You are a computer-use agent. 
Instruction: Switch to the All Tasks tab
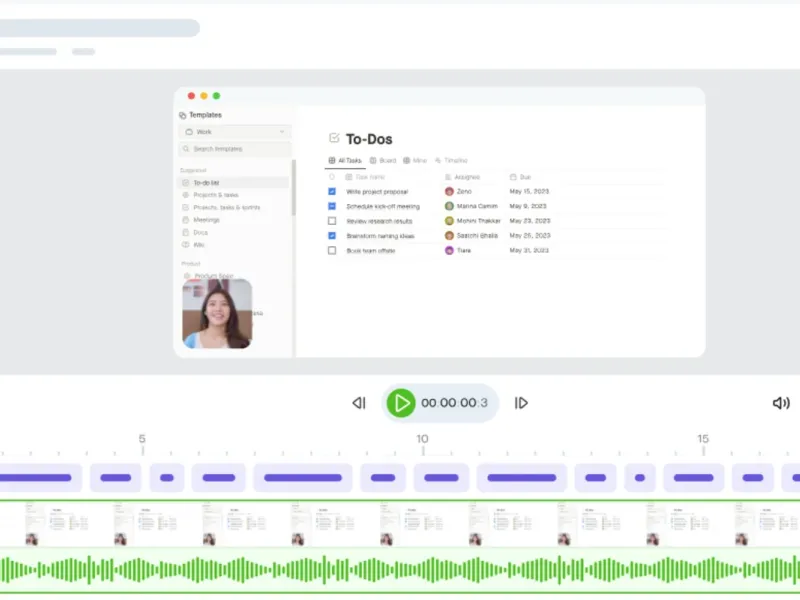(345, 160)
